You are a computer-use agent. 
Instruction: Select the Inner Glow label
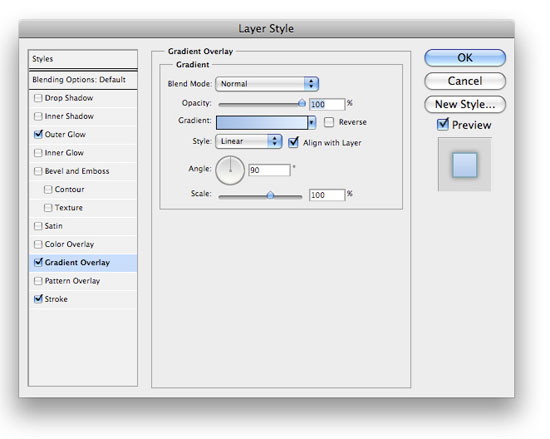tap(64, 153)
